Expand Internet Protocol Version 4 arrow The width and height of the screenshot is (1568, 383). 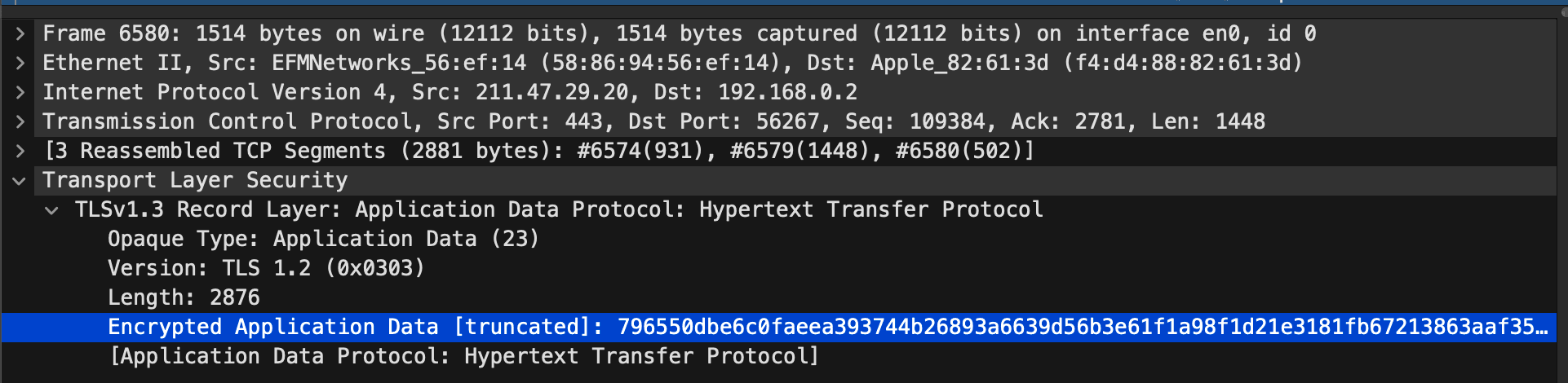(20, 92)
